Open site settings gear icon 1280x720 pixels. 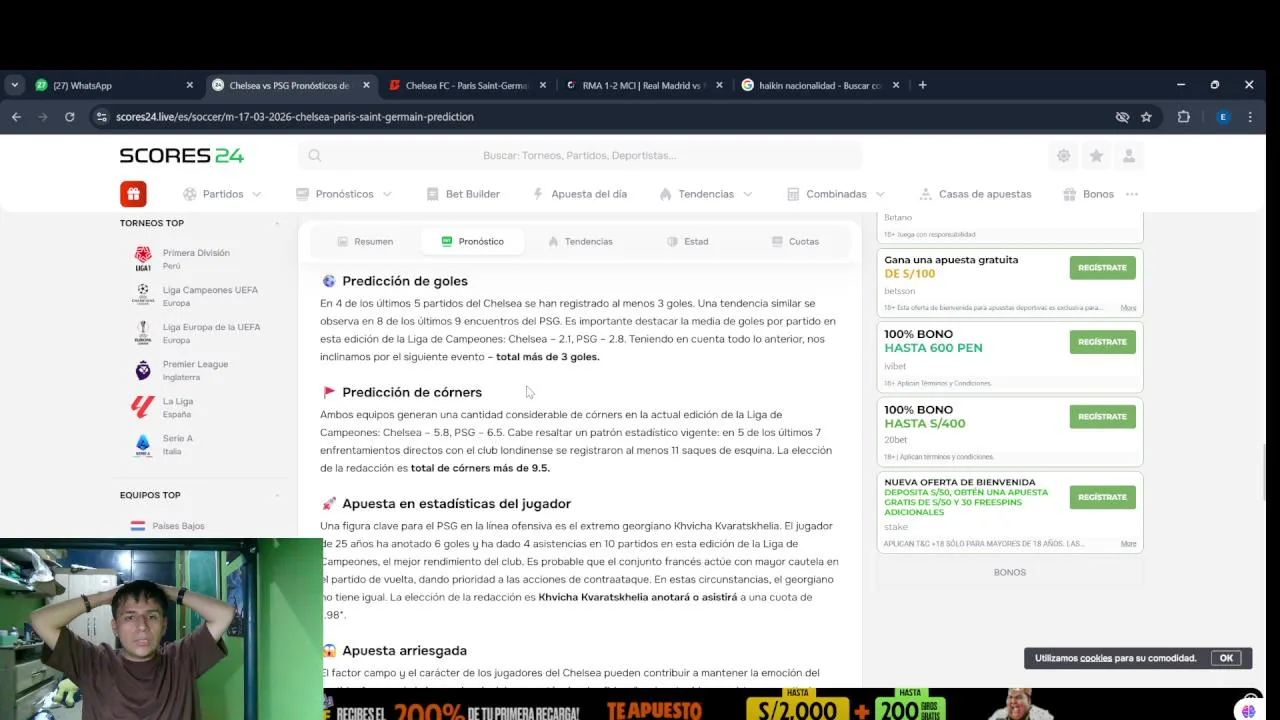click(x=1063, y=155)
